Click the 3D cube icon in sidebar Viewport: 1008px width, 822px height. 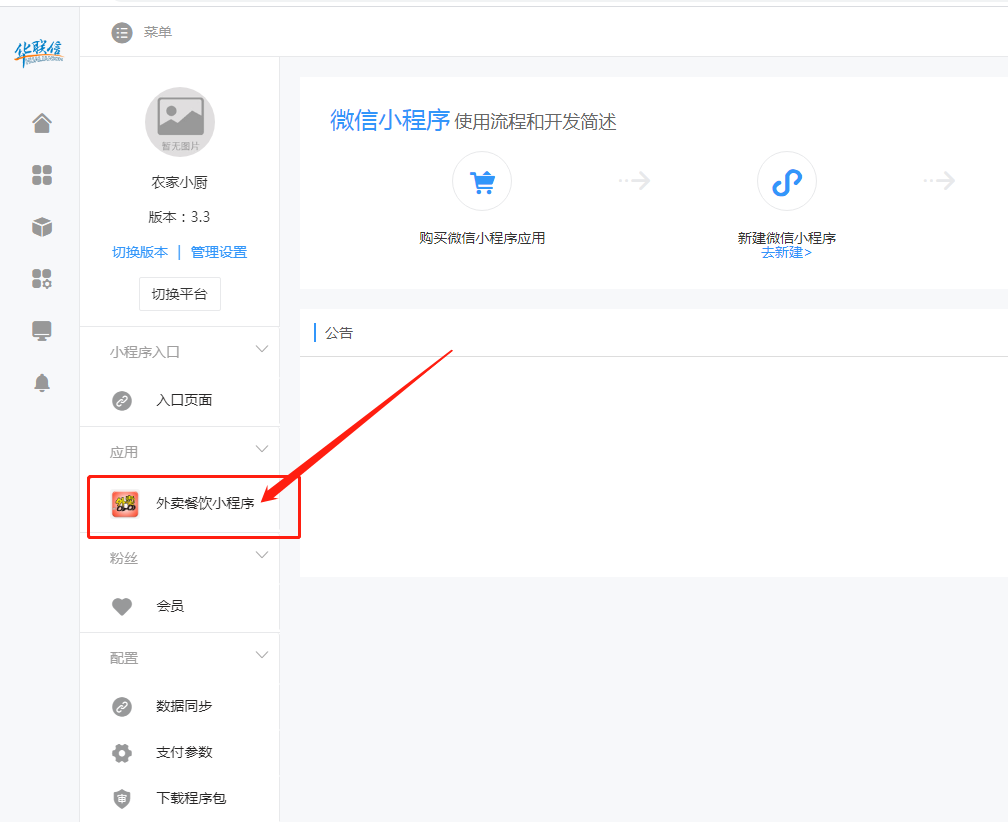pos(42,227)
